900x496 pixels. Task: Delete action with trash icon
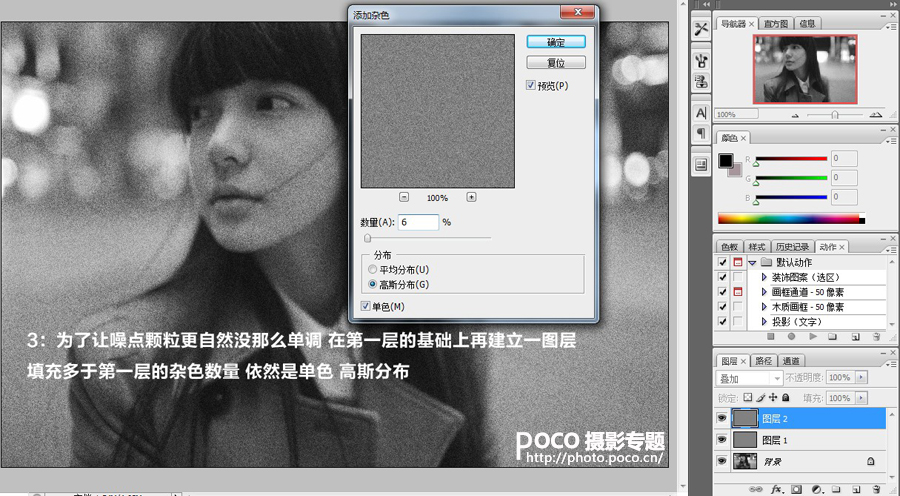click(876, 336)
